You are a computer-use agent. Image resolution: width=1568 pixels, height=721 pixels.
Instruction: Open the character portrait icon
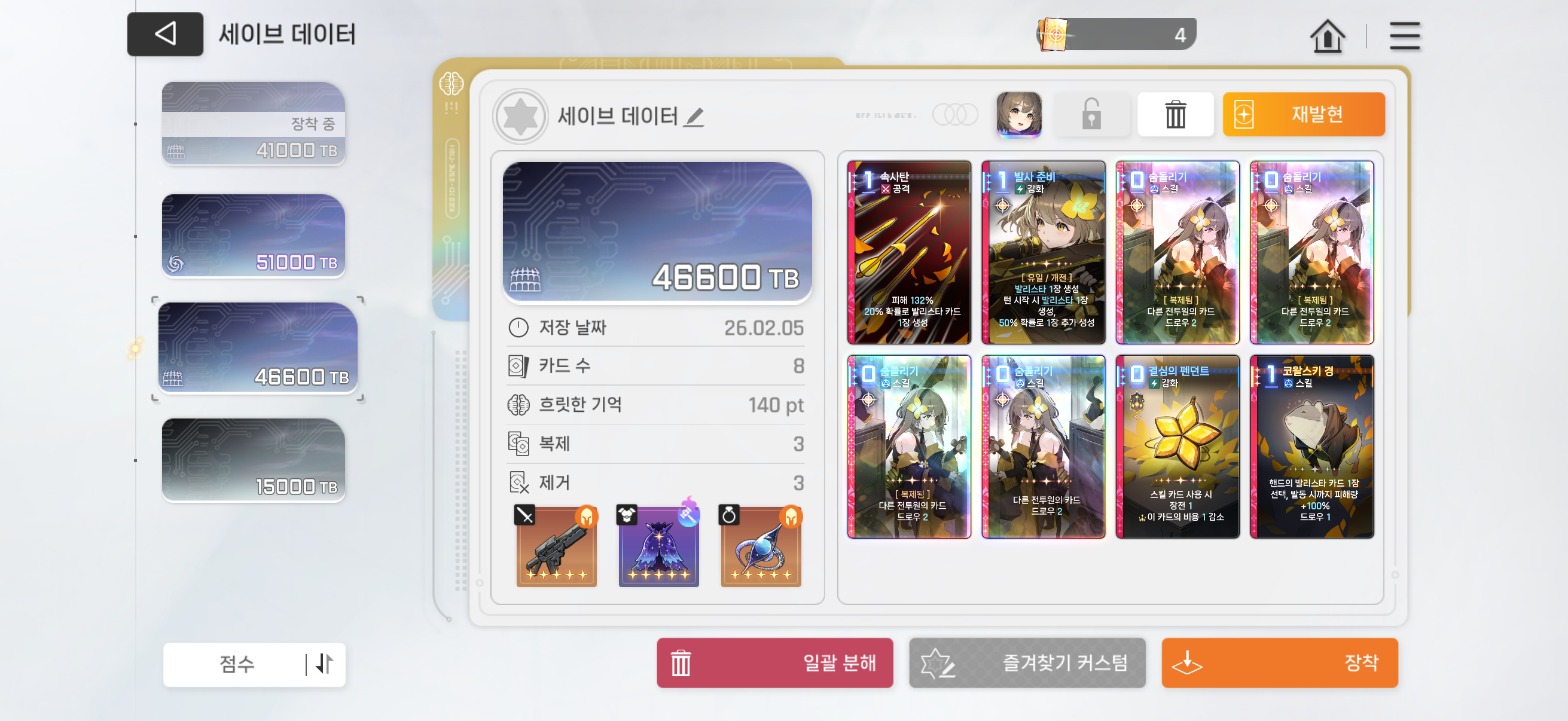(1018, 114)
